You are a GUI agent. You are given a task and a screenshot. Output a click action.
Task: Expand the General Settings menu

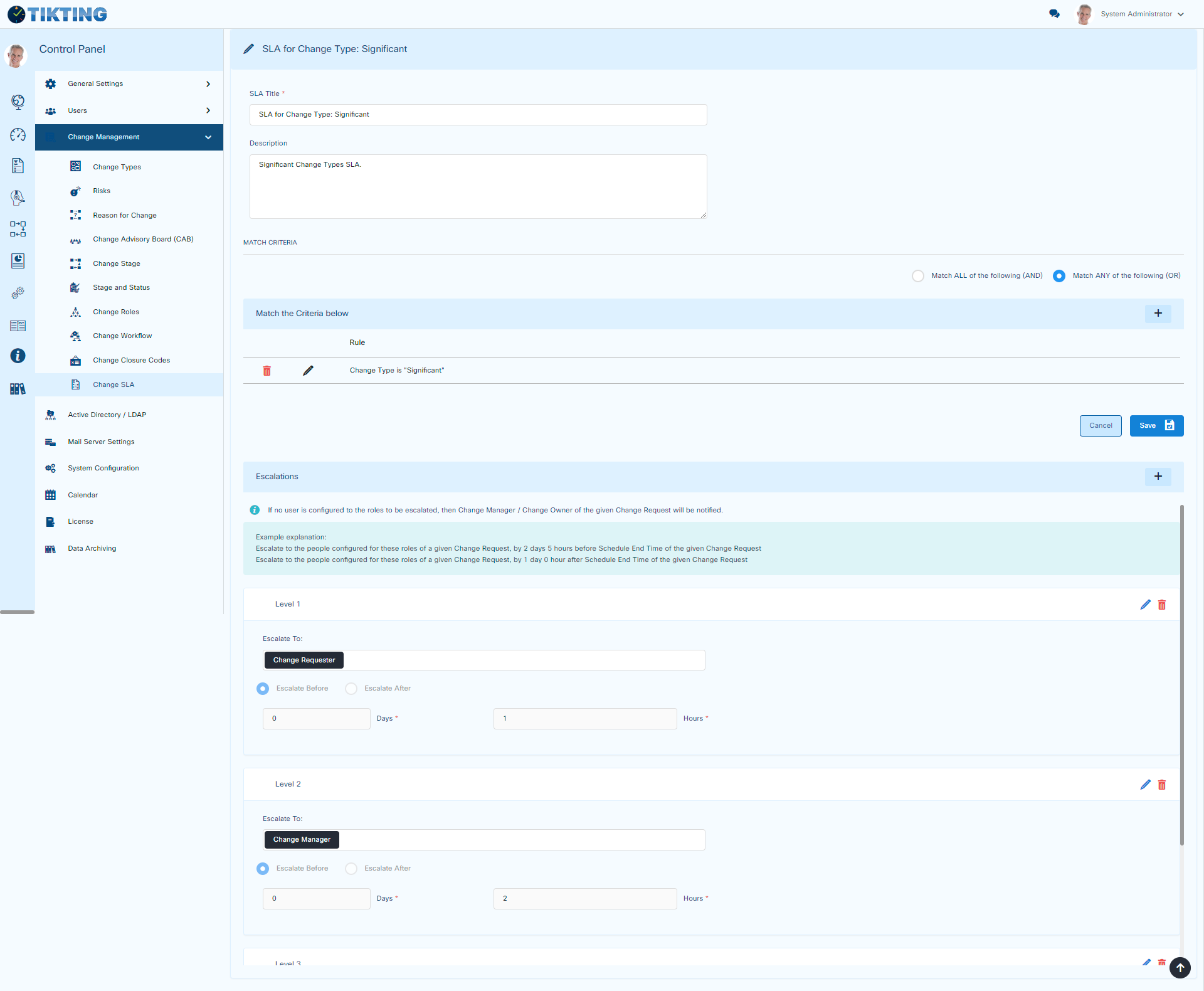[129, 83]
